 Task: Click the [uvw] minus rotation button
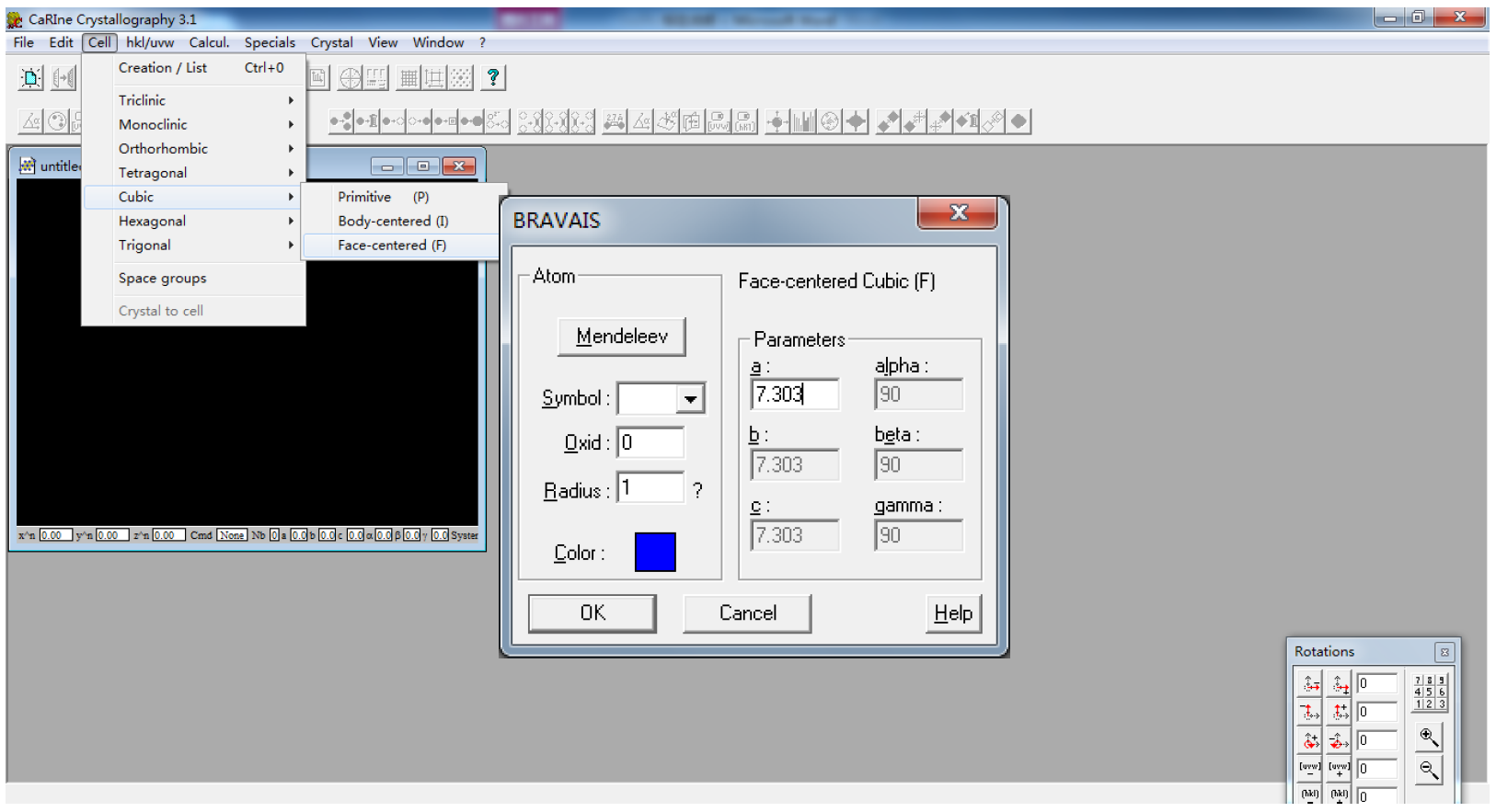click(1310, 769)
